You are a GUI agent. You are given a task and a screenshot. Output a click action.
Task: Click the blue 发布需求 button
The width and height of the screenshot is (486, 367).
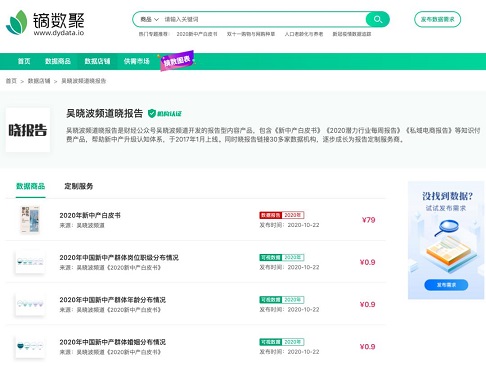[x=446, y=285]
